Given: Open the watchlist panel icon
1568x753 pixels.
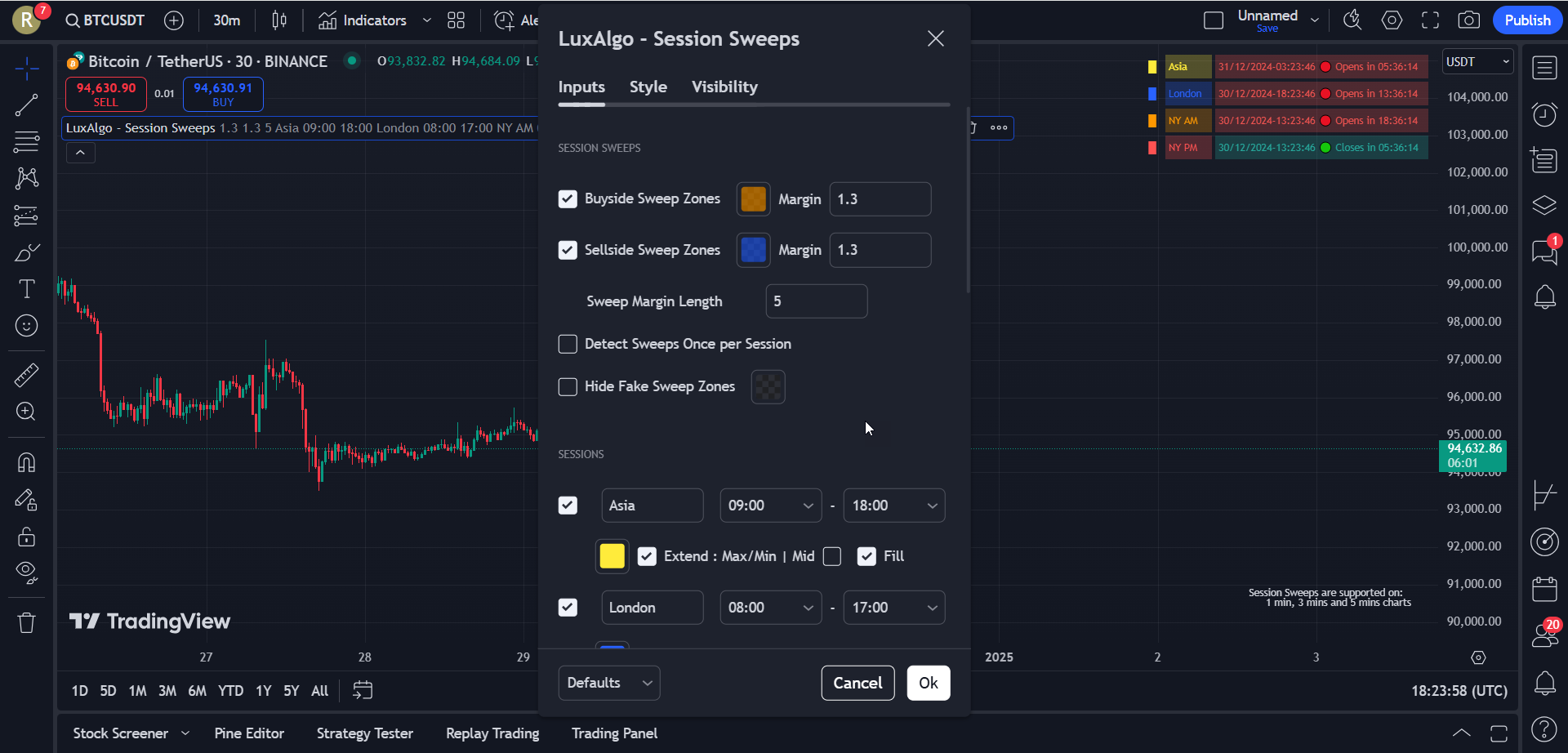Looking at the screenshot, I should coord(1544,68).
